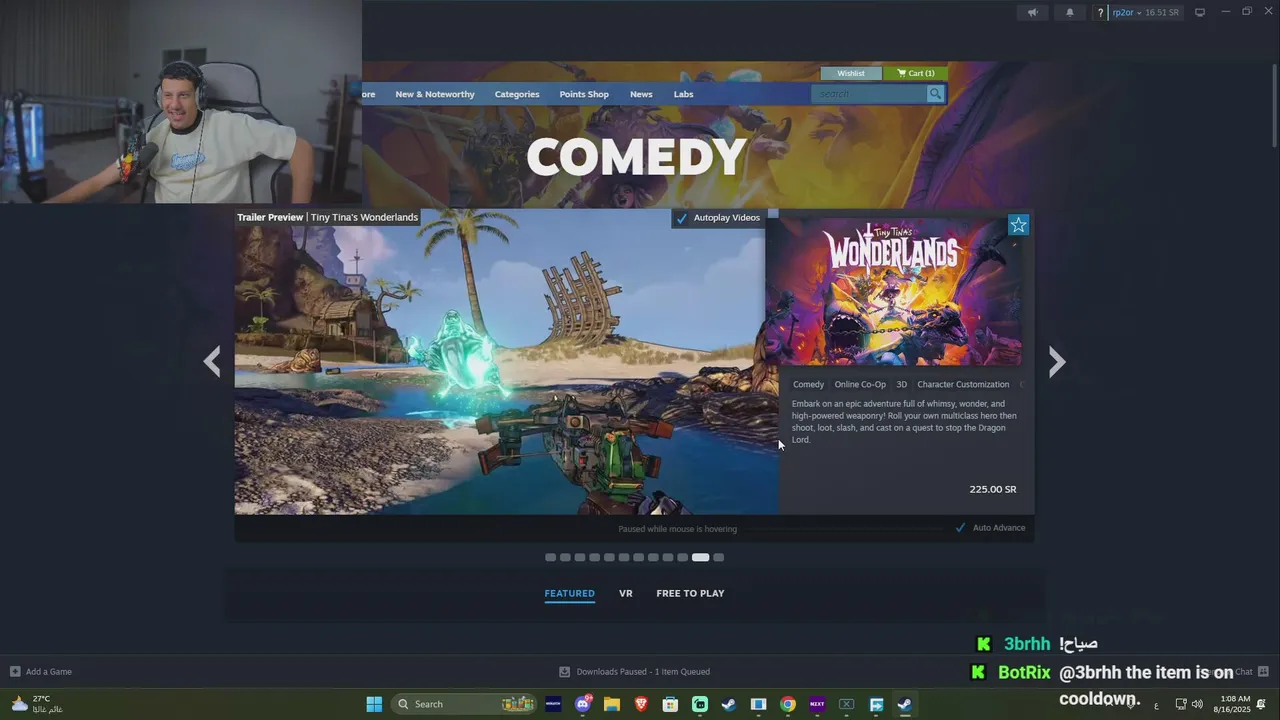Open the New & Noteworthy menu

click(x=435, y=94)
